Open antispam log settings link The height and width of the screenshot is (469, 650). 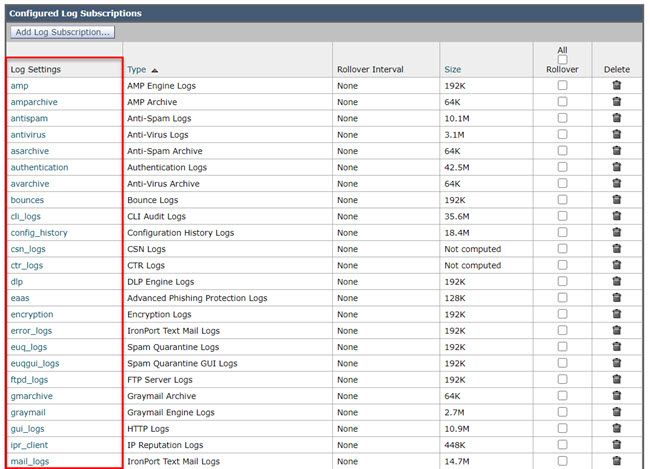coord(29,119)
